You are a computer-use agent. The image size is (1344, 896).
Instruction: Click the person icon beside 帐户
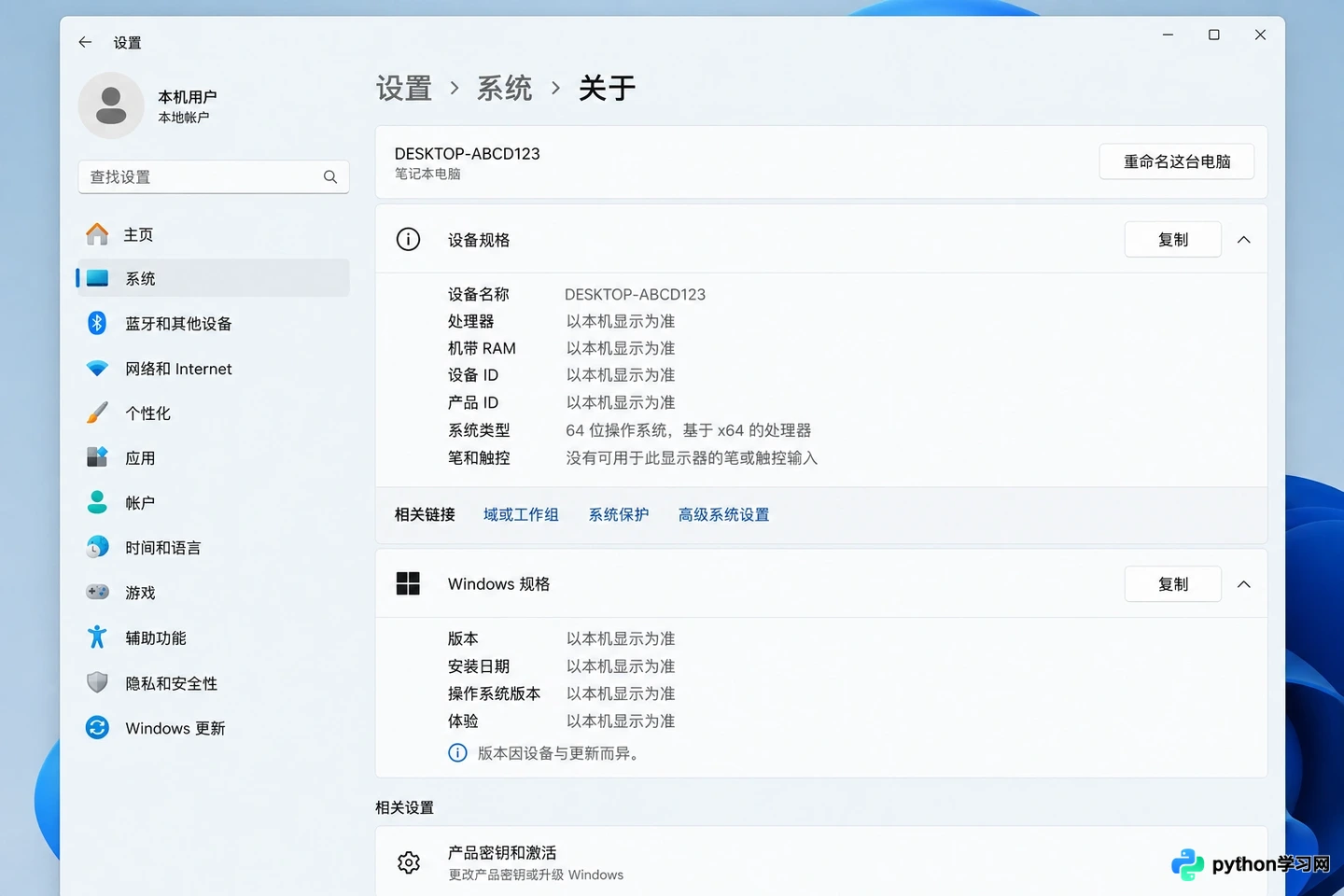97,502
